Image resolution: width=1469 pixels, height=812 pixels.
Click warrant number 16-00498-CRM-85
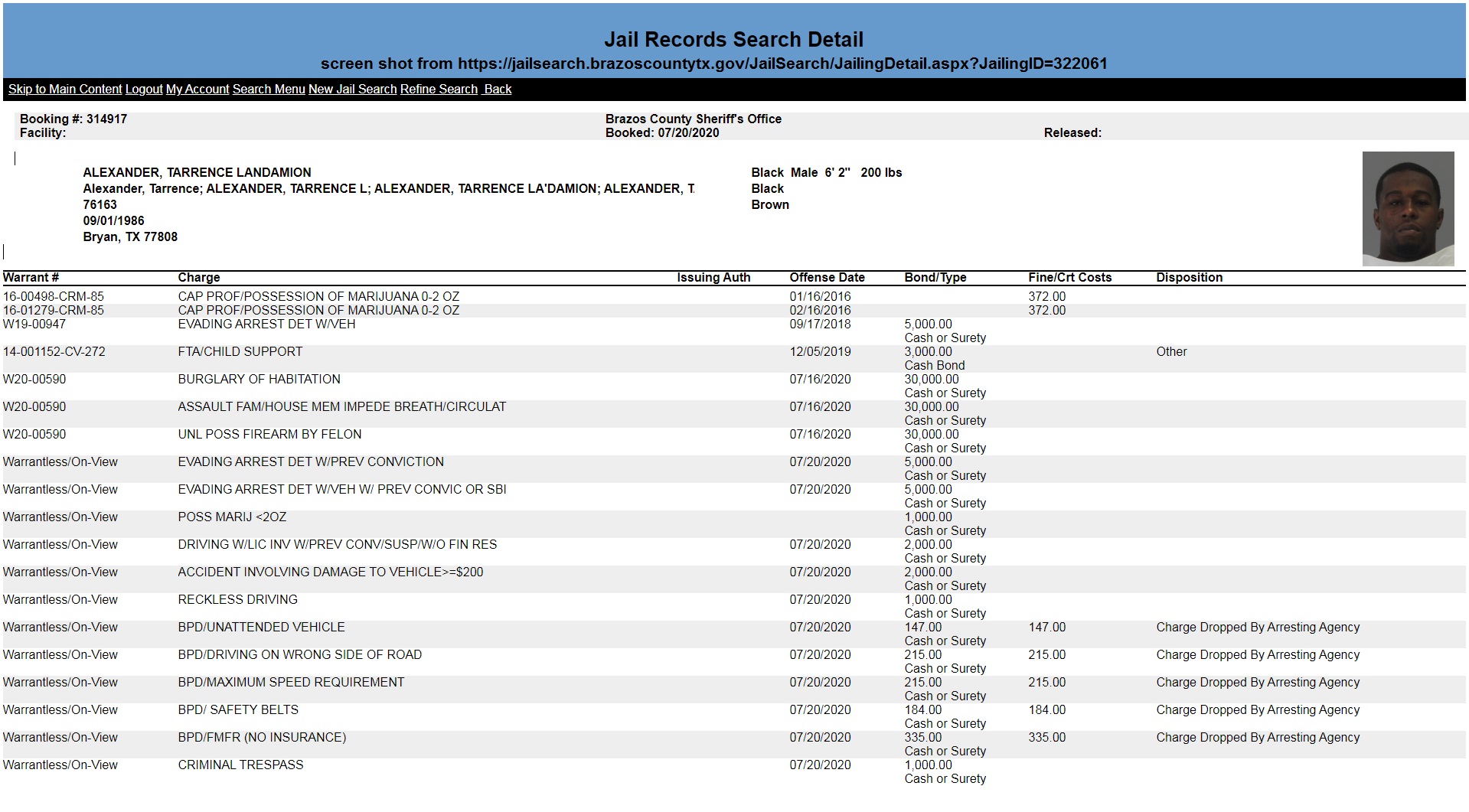[54, 296]
